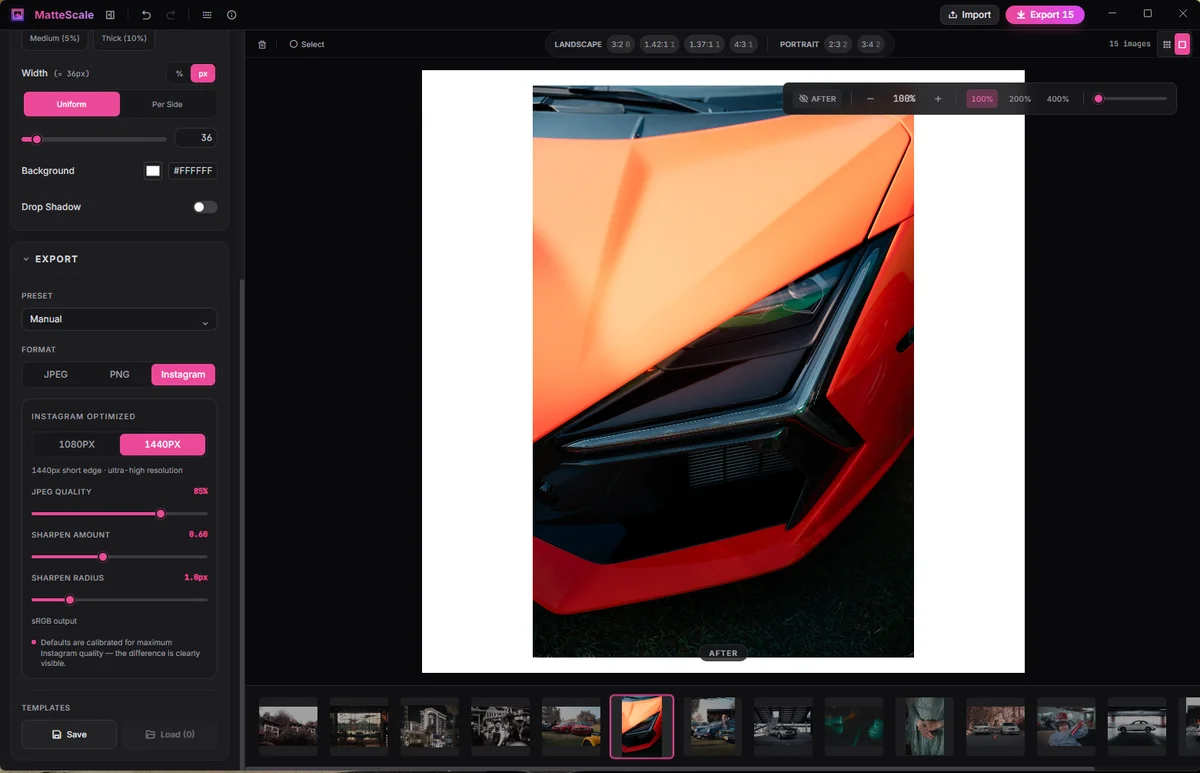Set zoom to 200% preset
Viewport: 1200px width, 773px height.
coord(1020,99)
